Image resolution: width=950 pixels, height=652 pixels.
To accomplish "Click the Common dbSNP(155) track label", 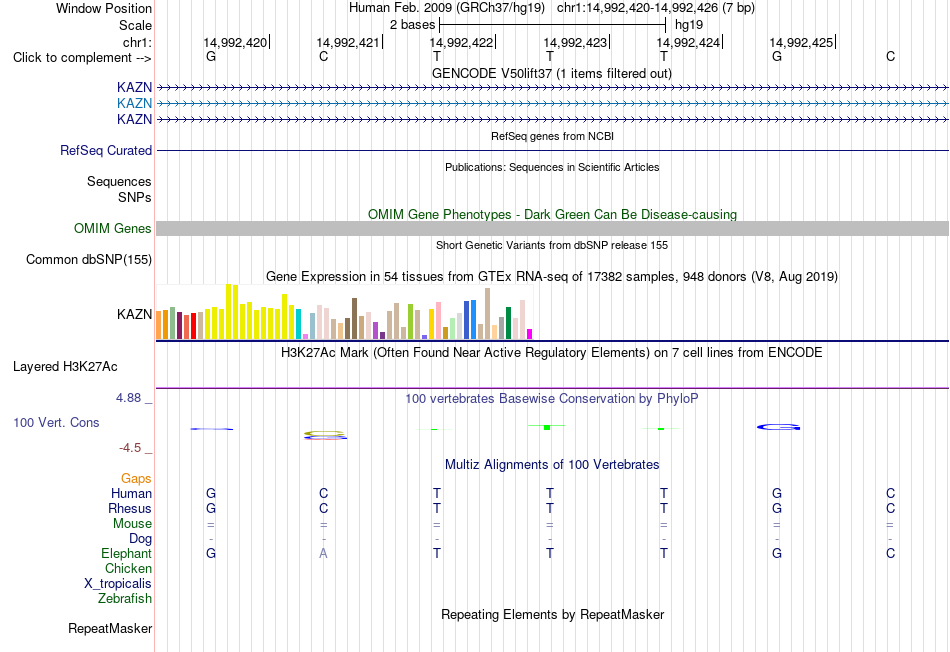I will [88, 259].
